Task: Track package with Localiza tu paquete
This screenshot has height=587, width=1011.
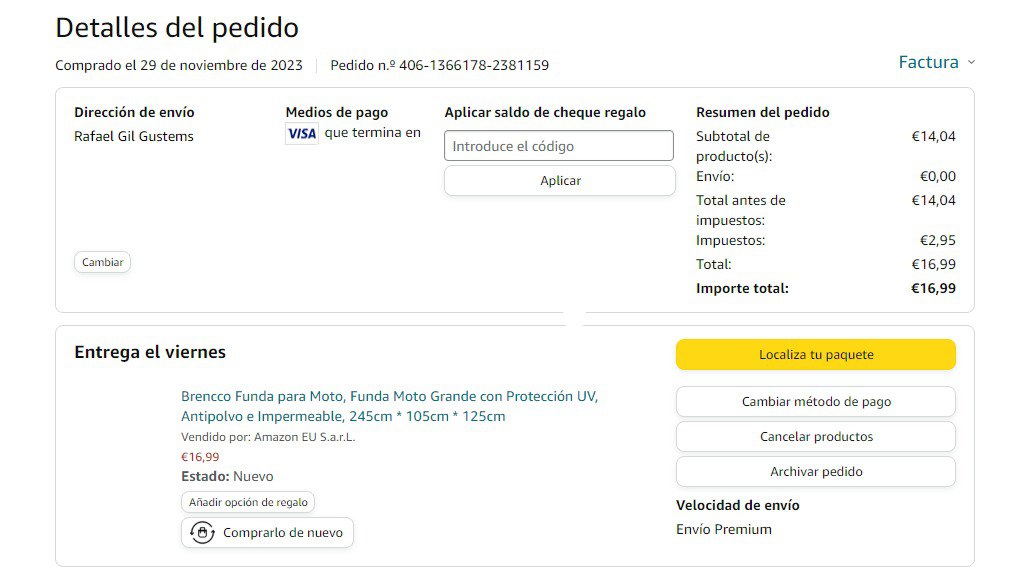Action: [815, 354]
